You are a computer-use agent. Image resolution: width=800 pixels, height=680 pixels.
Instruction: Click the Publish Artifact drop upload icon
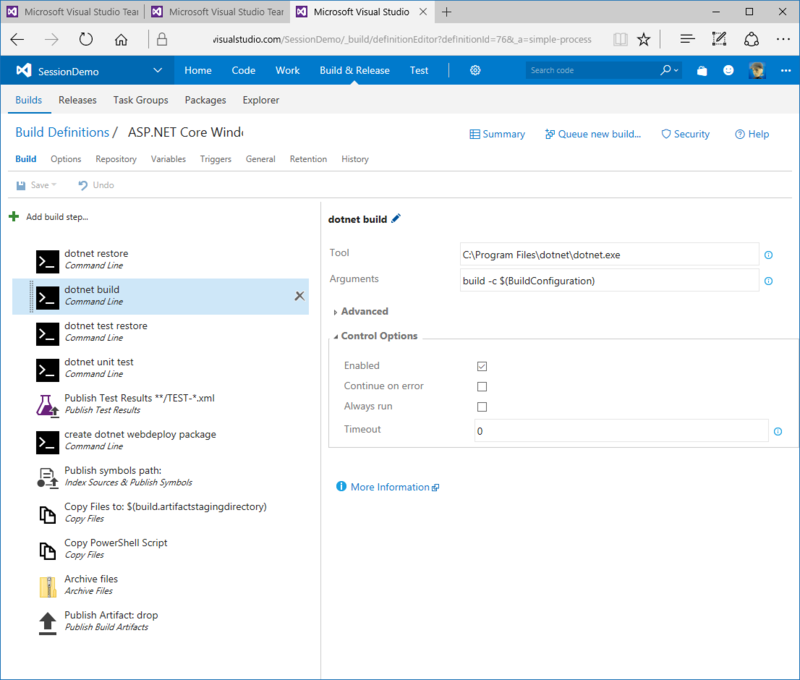(47, 623)
